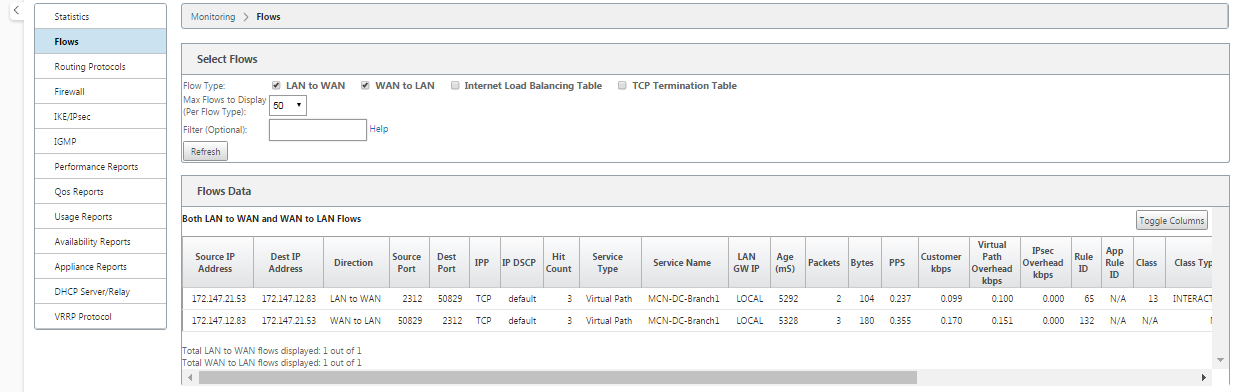Sort by Rule ID column

point(1084,263)
